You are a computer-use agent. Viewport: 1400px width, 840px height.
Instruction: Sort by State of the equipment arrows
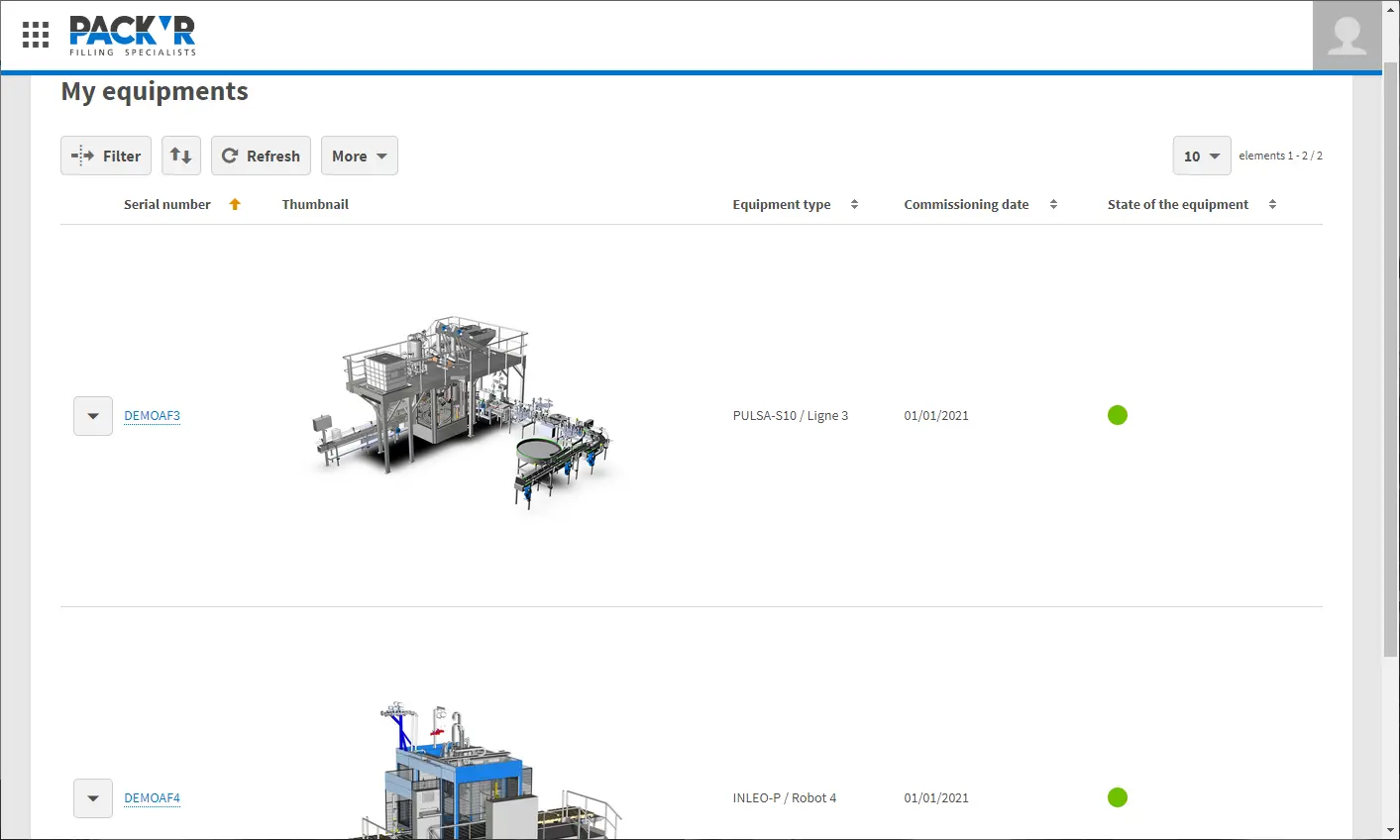tap(1272, 204)
